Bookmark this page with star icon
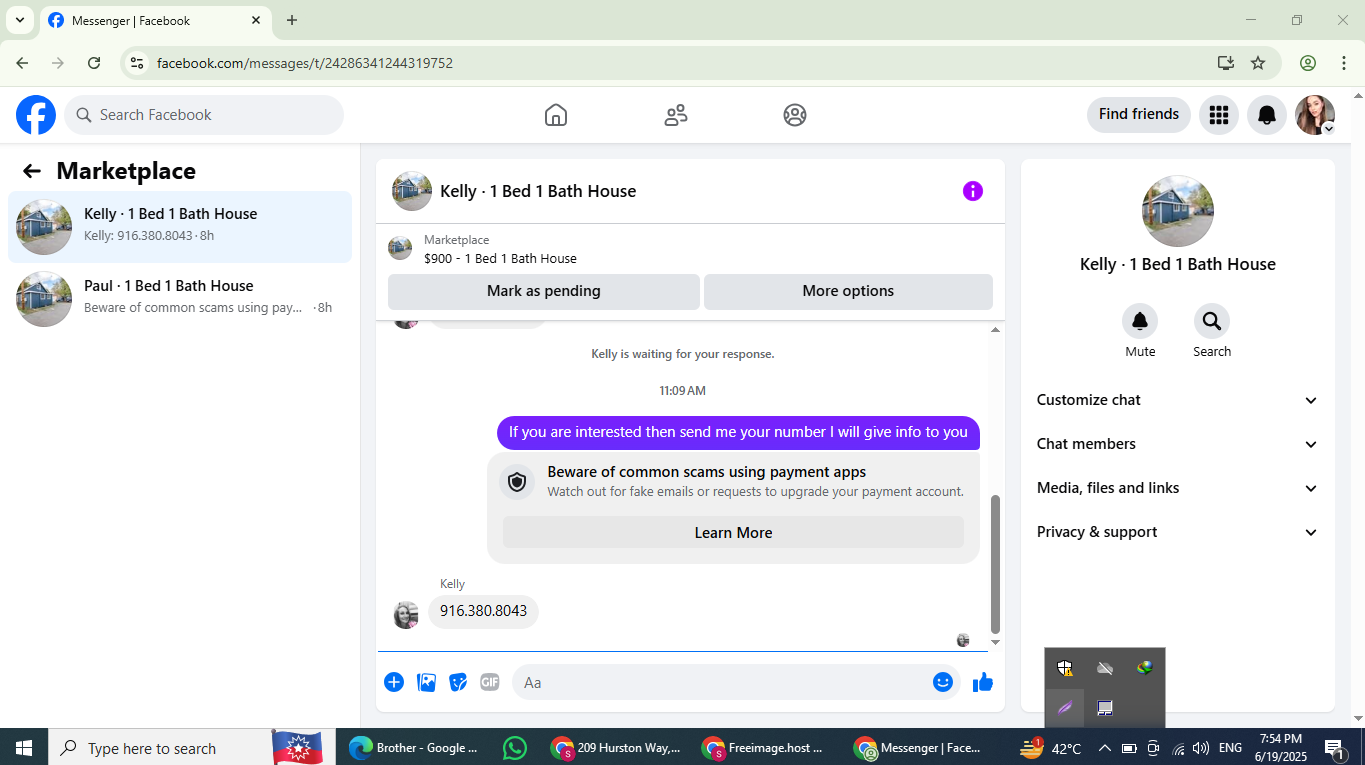 [x=1258, y=63]
